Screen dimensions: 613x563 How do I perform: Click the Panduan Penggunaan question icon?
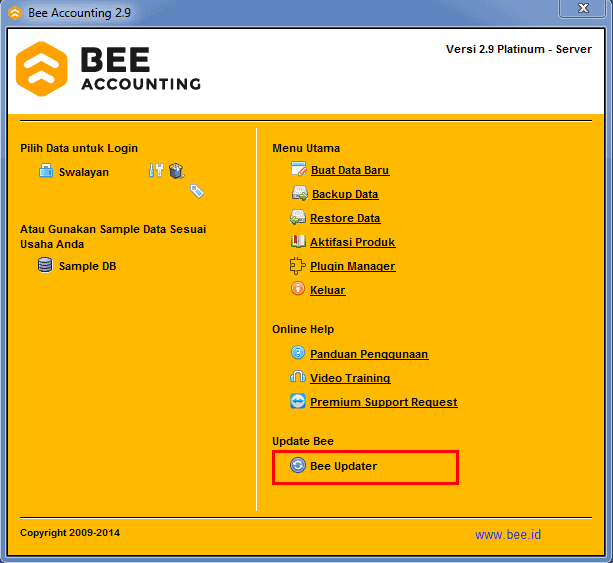click(298, 352)
